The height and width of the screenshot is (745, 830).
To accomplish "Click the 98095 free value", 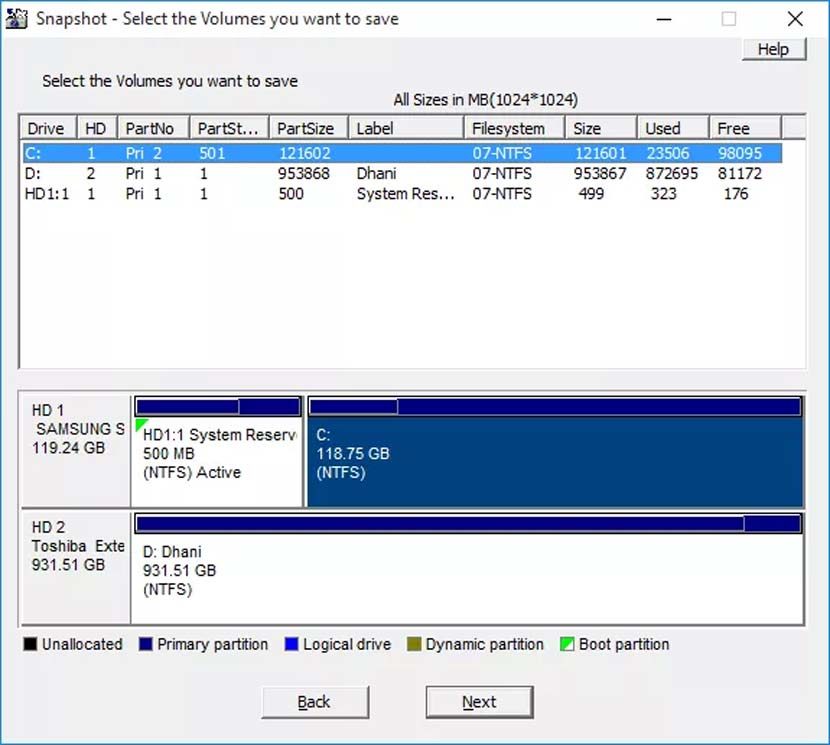I will (x=739, y=153).
